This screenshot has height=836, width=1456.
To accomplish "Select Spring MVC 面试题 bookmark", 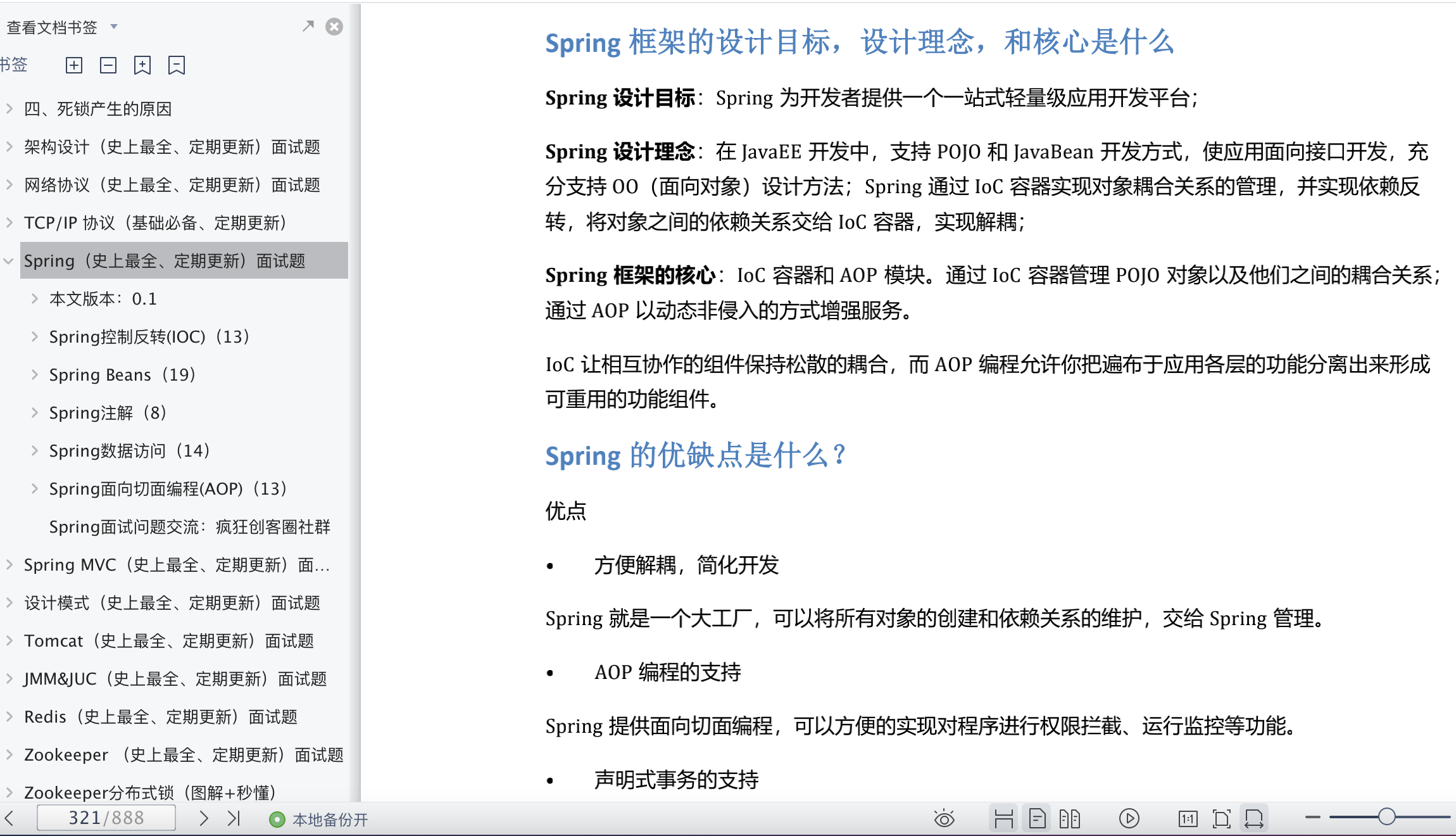I will pyautogui.click(x=177, y=565).
